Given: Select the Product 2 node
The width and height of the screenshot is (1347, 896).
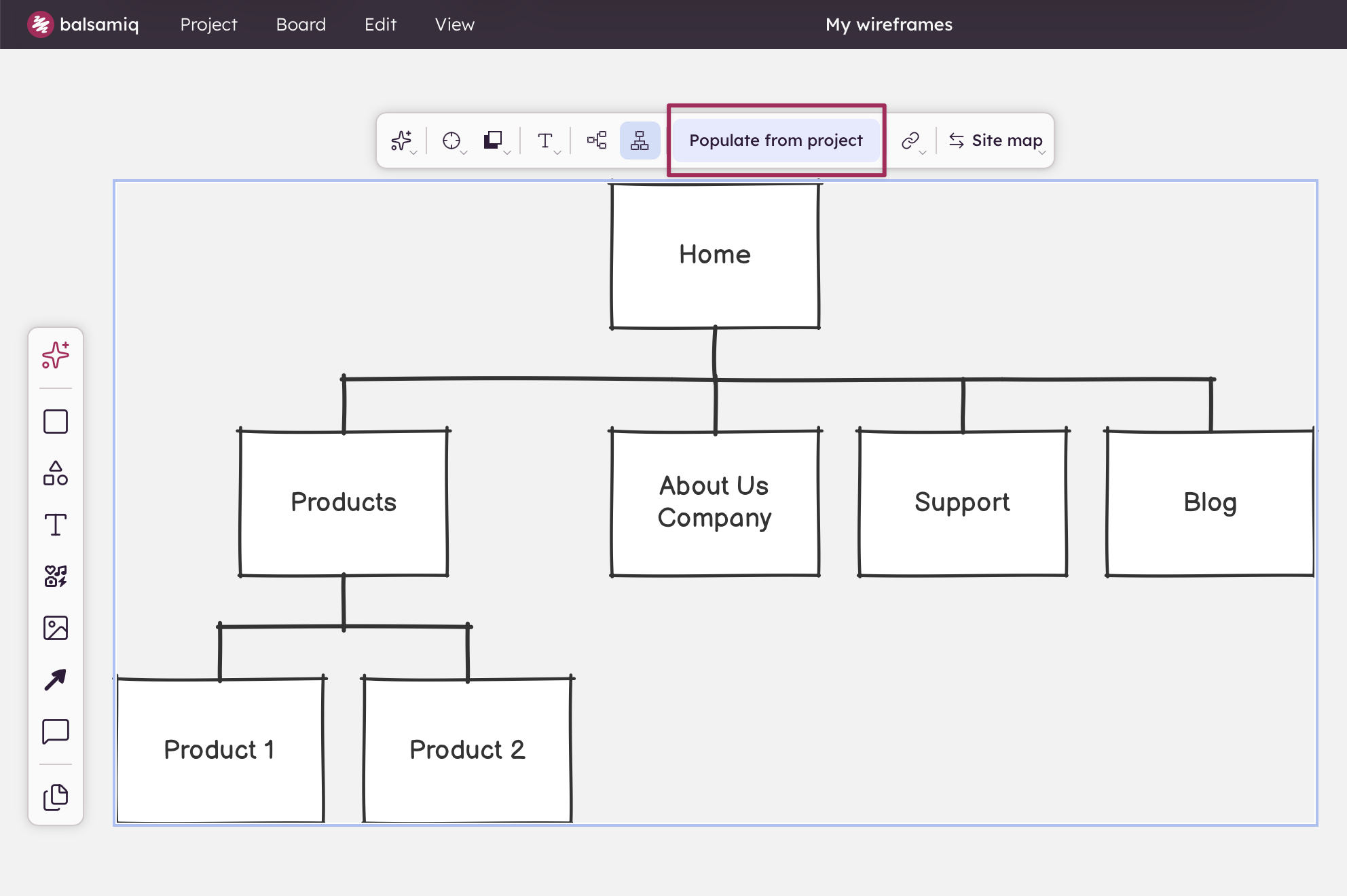Looking at the screenshot, I should 468,749.
